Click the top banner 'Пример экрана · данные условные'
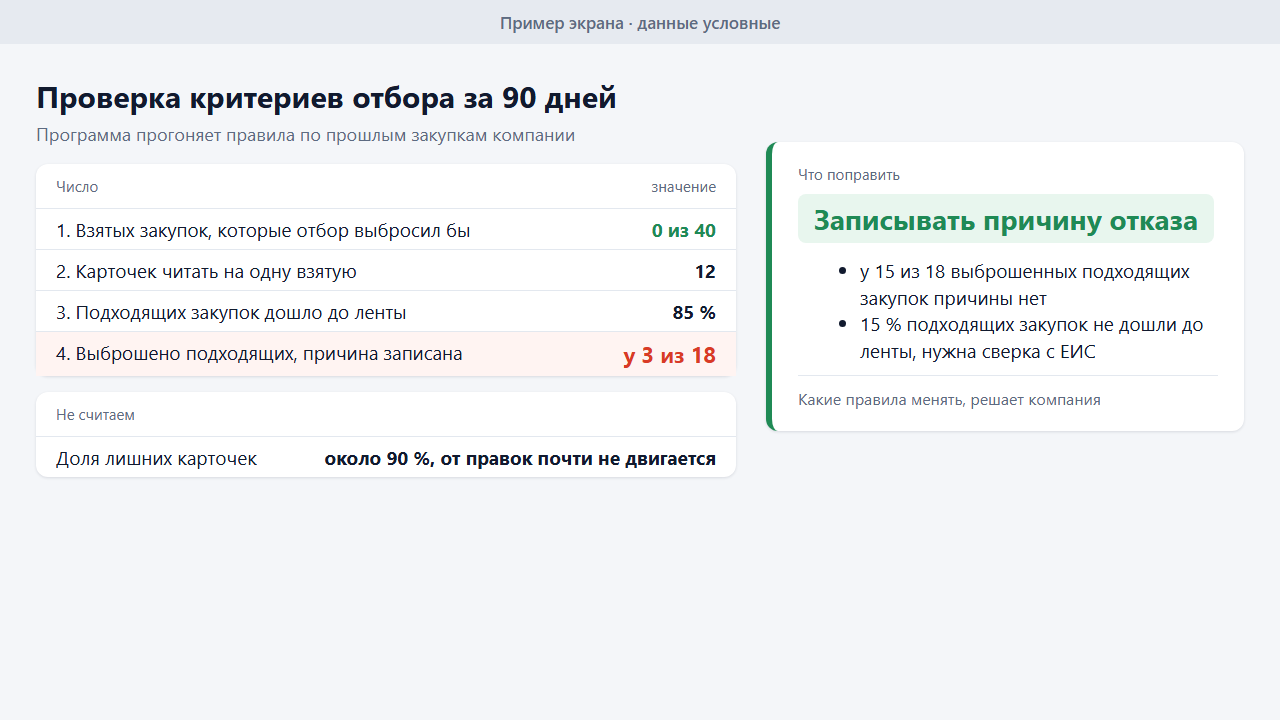This screenshot has width=1280, height=720. (x=640, y=22)
